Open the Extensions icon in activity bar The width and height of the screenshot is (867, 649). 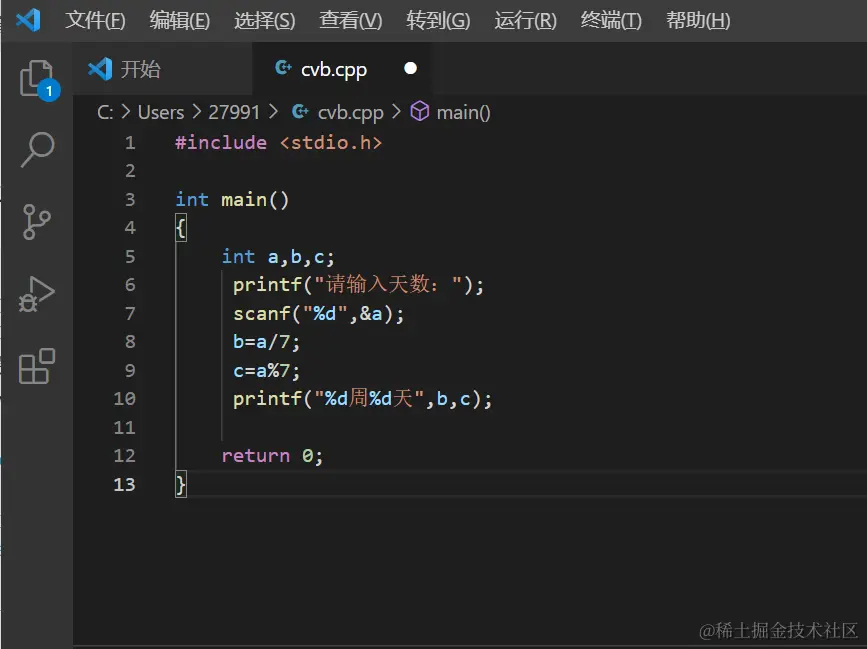(x=37, y=365)
